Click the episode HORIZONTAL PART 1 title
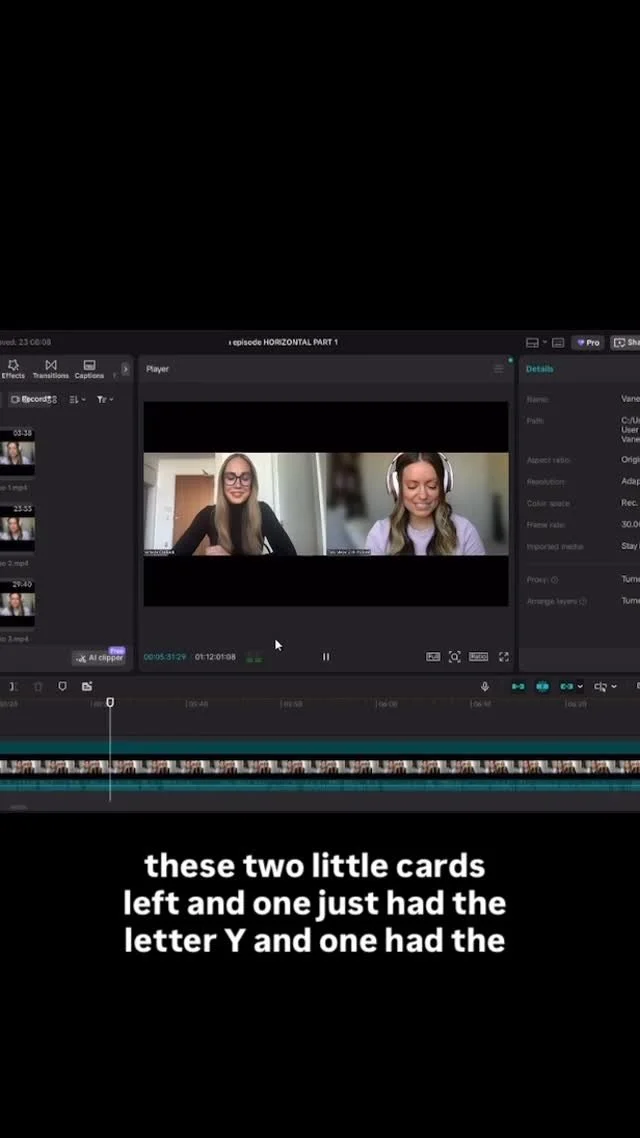Image resolution: width=640 pixels, height=1138 pixels. 284,343
